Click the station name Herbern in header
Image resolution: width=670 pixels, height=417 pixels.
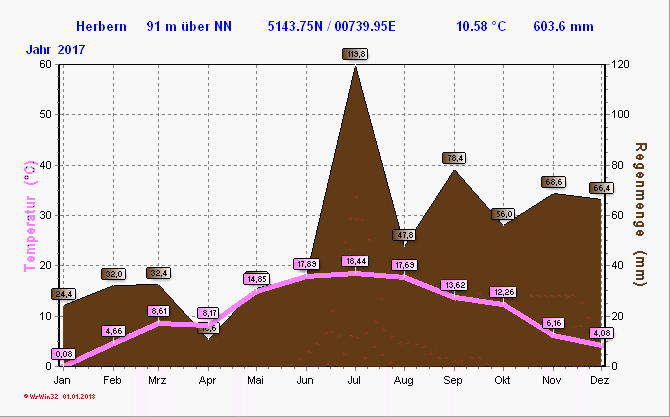click(x=101, y=26)
